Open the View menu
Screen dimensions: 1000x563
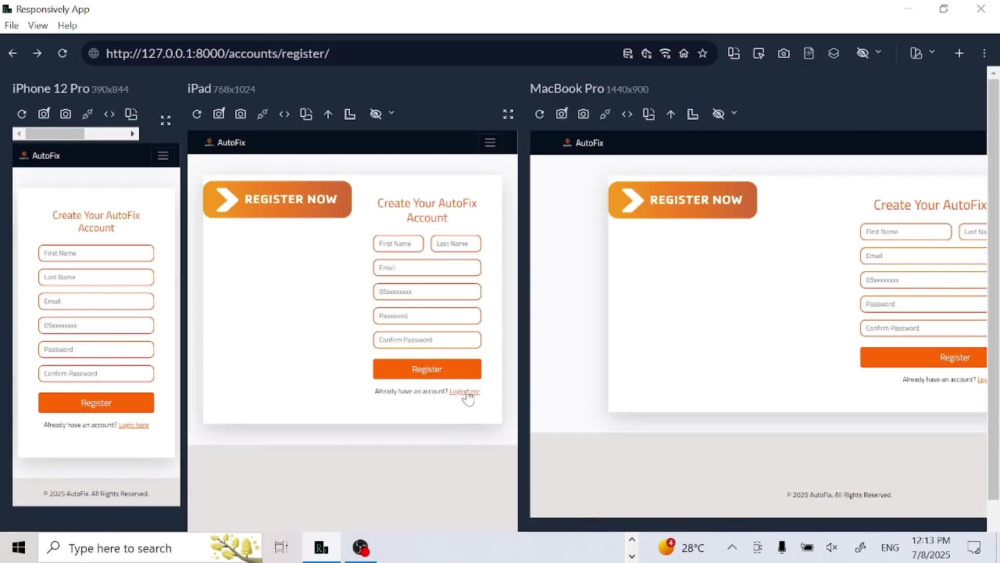tap(38, 26)
